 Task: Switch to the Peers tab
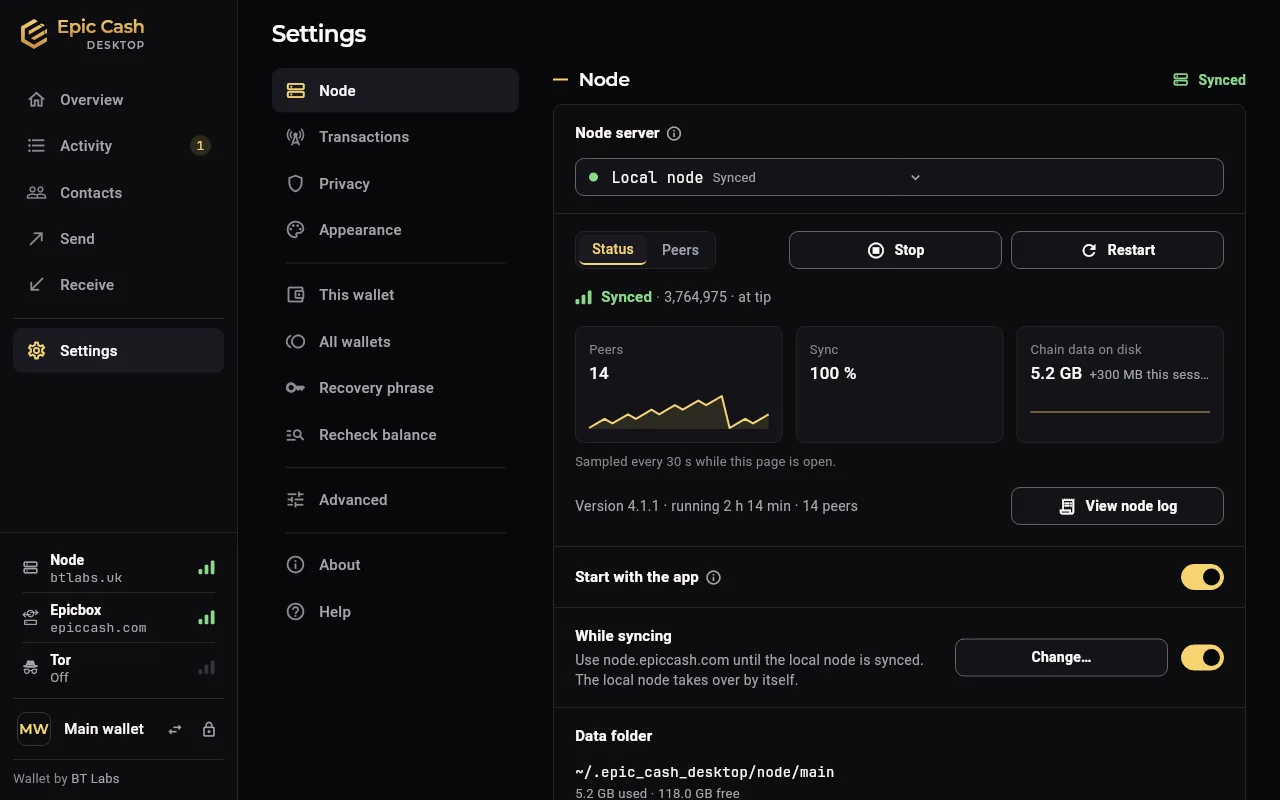[680, 250]
